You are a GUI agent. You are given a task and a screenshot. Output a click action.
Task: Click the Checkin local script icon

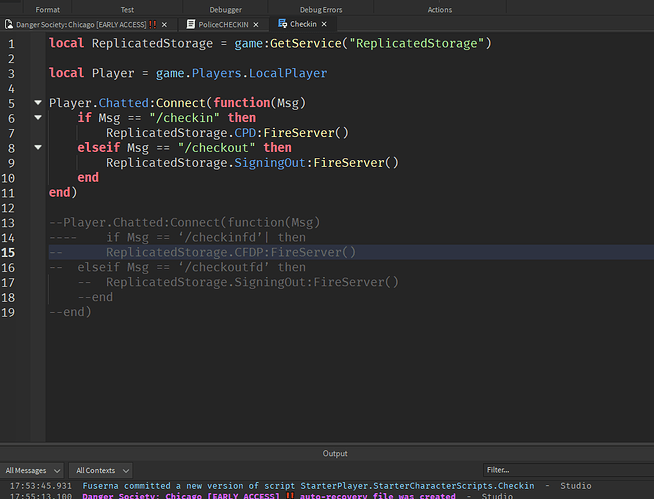pos(282,24)
